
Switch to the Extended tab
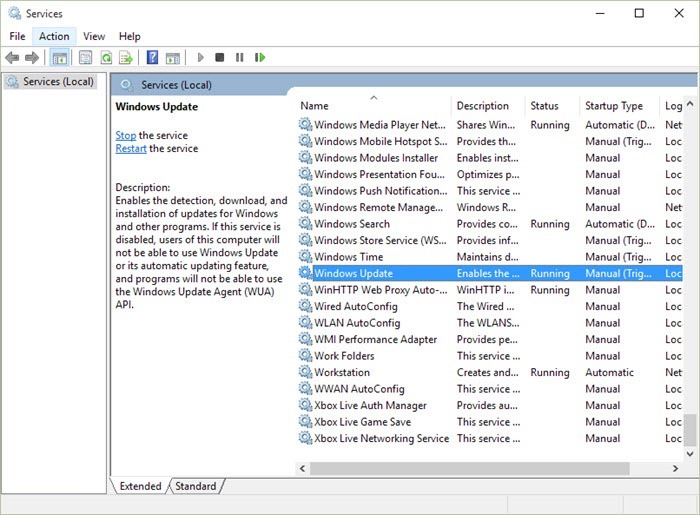pyautogui.click(x=140, y=486)
